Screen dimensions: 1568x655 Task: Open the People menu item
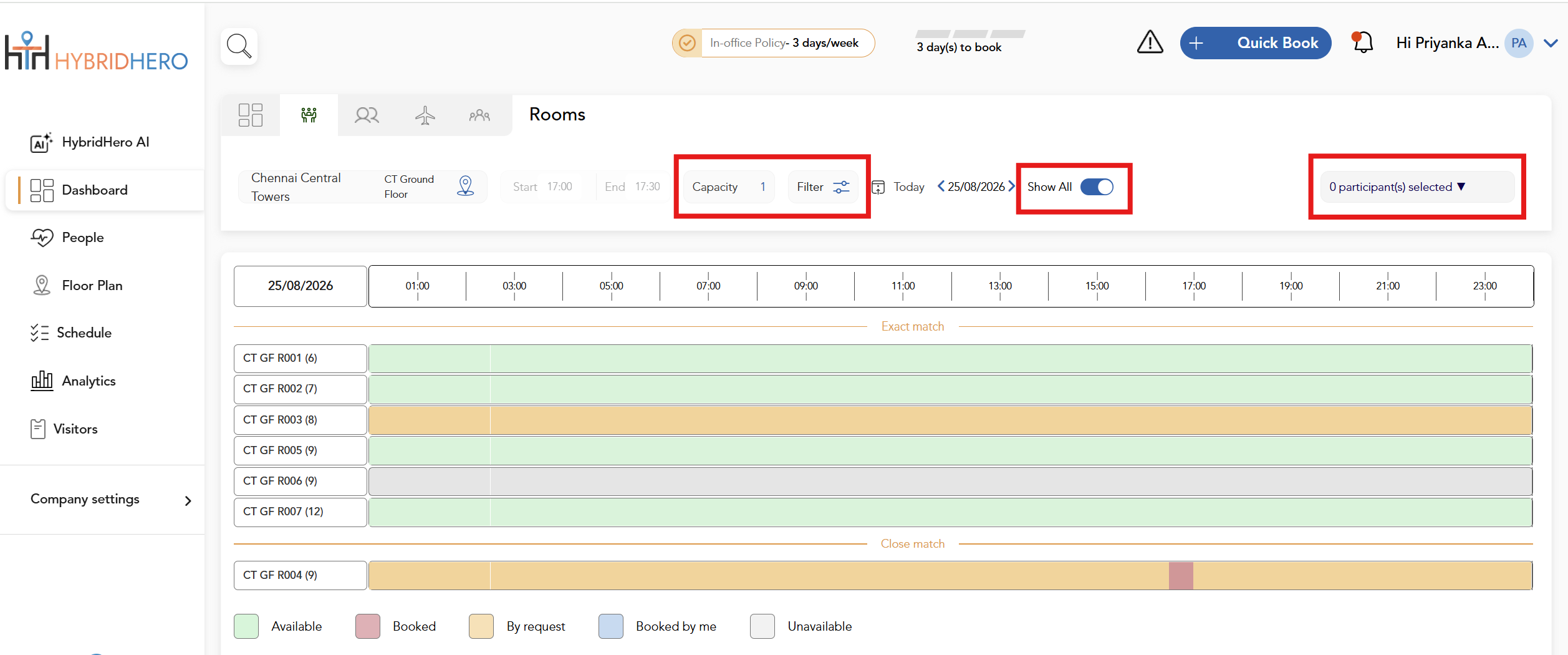83,238
